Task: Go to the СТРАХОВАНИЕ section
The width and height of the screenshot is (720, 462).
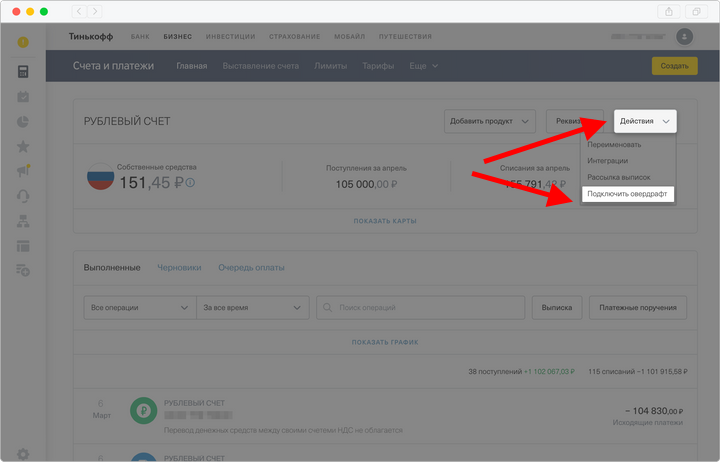Action: (294, 37)
